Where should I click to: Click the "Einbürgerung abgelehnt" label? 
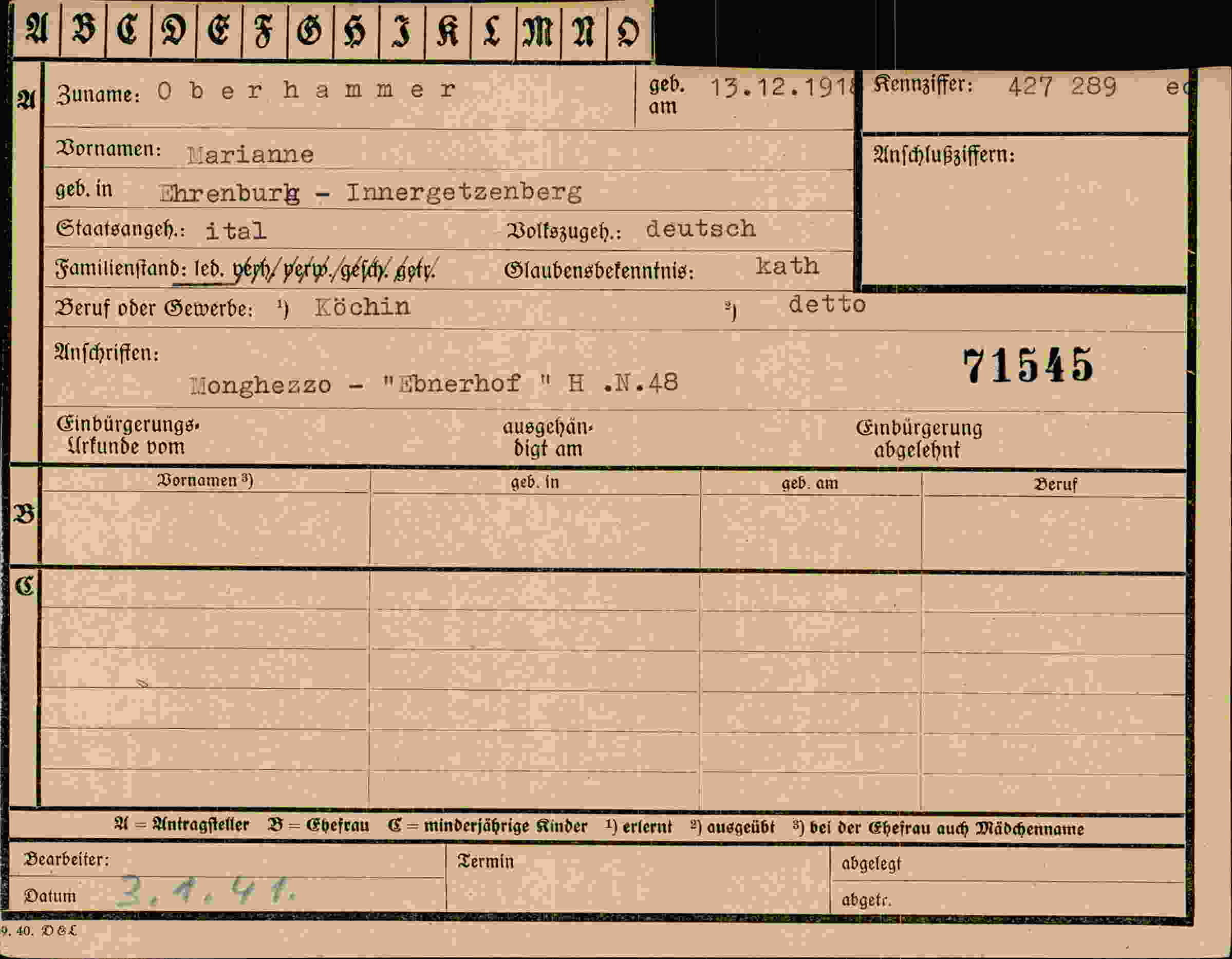click(x=919, y=438)
